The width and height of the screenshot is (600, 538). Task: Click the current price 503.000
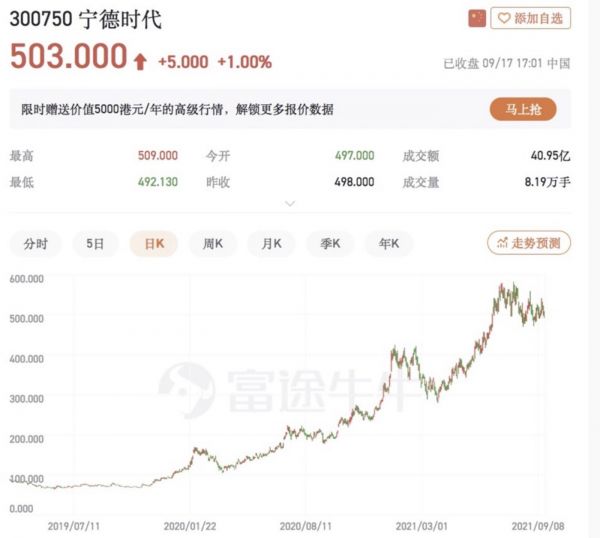pos(68,58)
